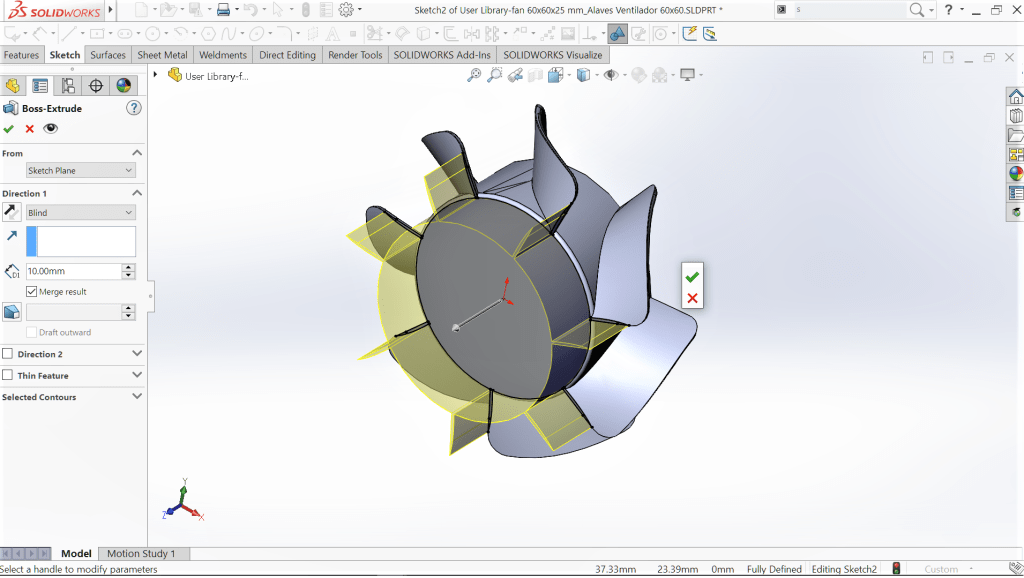
Task: Open the ConfigurationManager tab icon
Action: [68, 86]
